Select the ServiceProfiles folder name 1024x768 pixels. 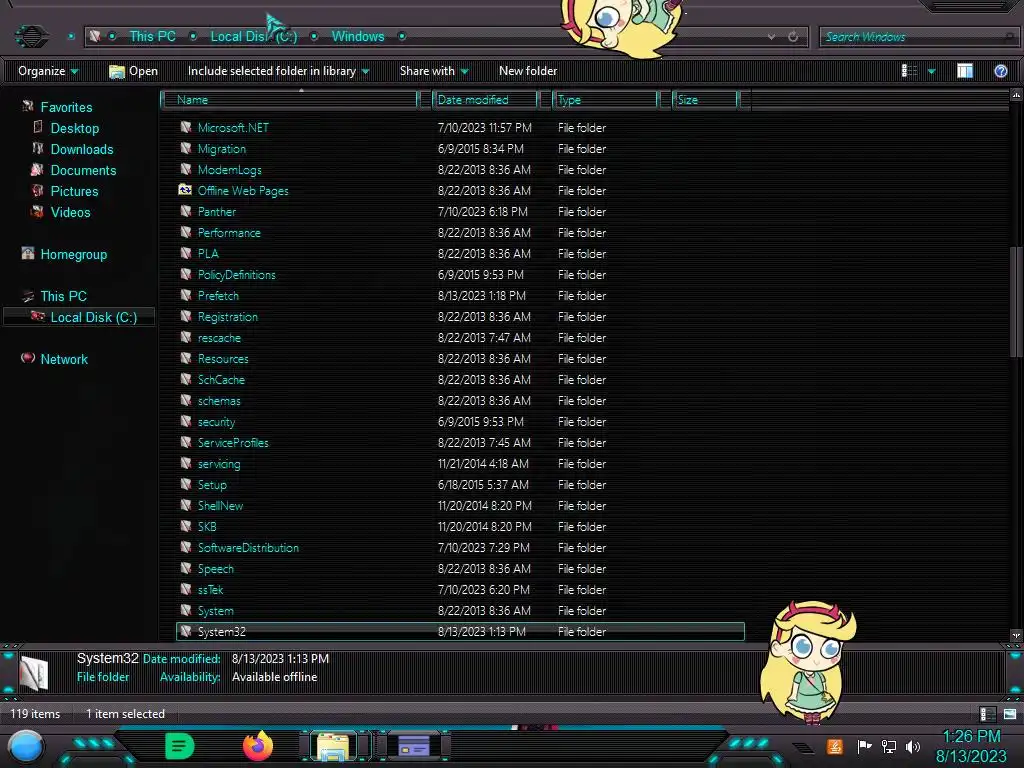click(x=233, y=443)
